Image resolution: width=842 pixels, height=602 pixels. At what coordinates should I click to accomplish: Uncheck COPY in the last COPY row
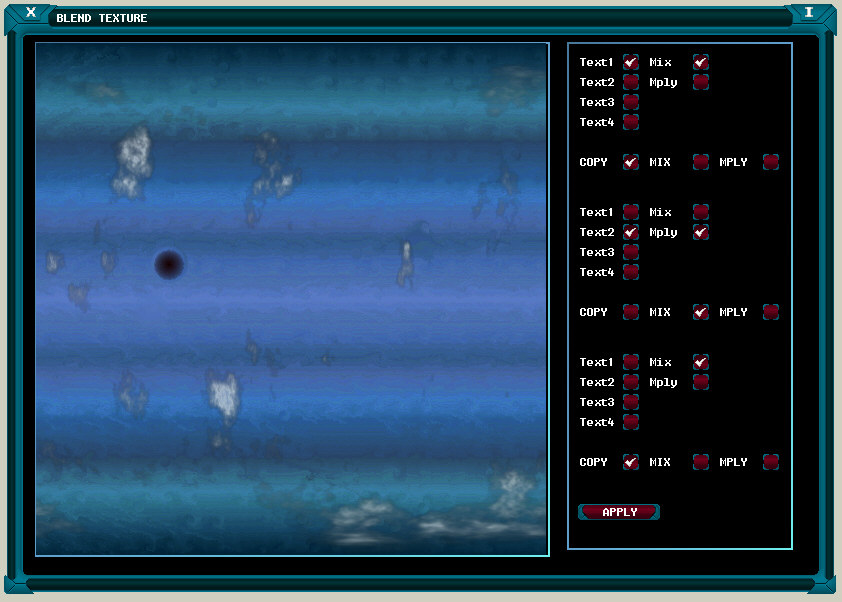(x=631, y=462)
